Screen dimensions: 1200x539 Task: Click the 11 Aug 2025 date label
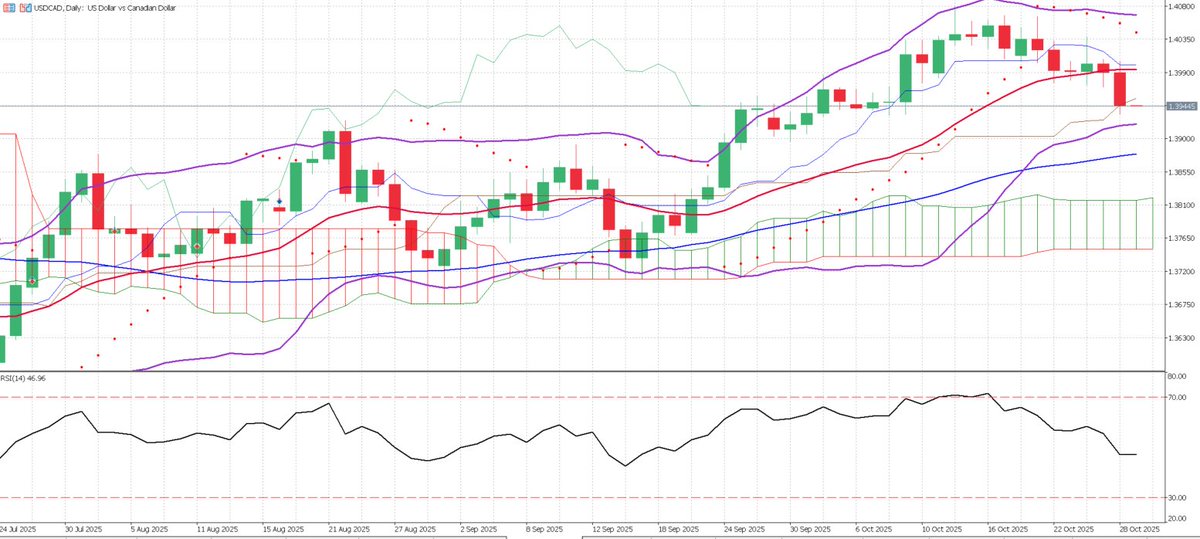[217, 528]
